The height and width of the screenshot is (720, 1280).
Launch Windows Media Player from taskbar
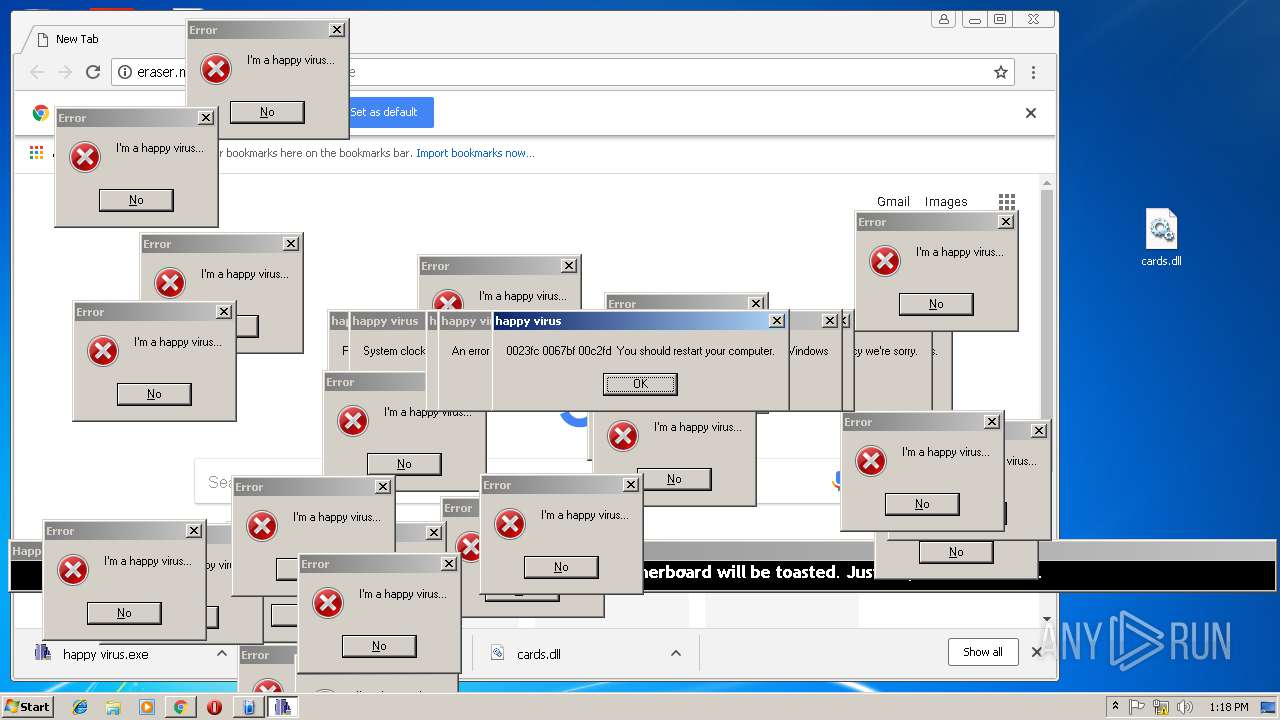coord(147,707)
